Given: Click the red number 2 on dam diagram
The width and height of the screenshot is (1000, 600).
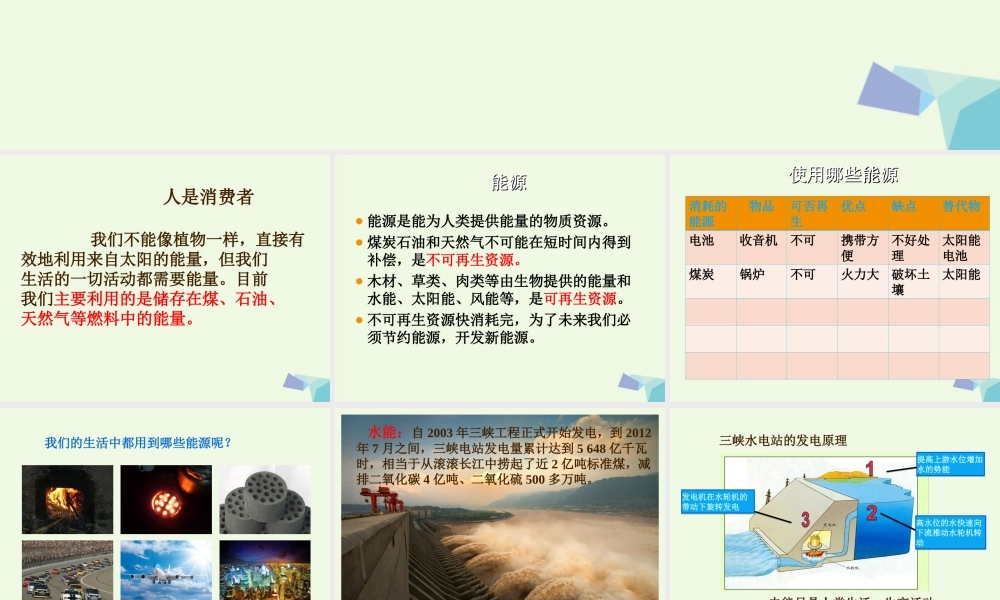Looking at the screenshot, I should [872, 513].
